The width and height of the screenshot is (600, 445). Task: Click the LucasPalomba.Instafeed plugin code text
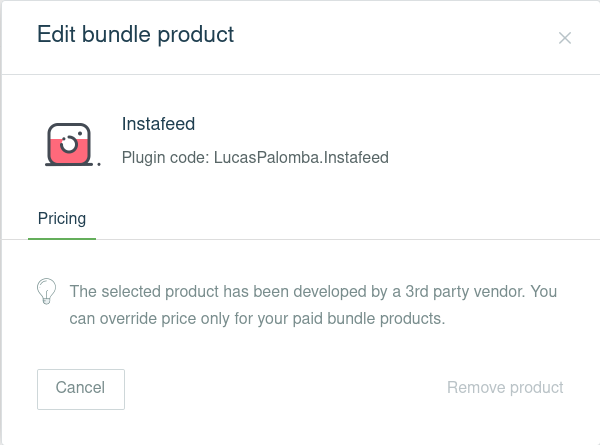click(x=301, y=157)
